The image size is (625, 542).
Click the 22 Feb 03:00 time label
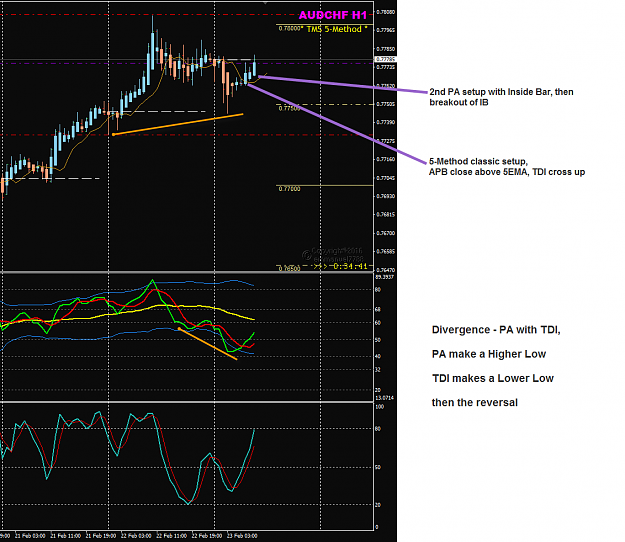[x=136, y=536]
